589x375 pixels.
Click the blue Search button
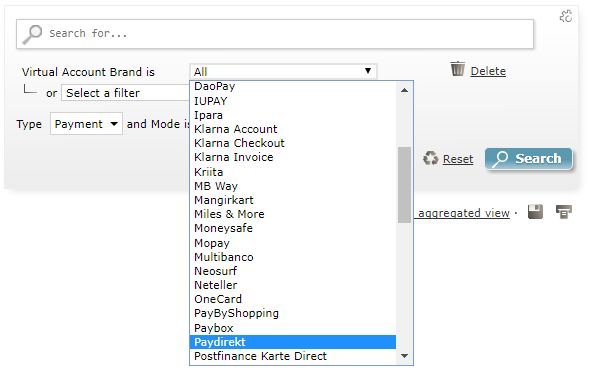(529, 159)
